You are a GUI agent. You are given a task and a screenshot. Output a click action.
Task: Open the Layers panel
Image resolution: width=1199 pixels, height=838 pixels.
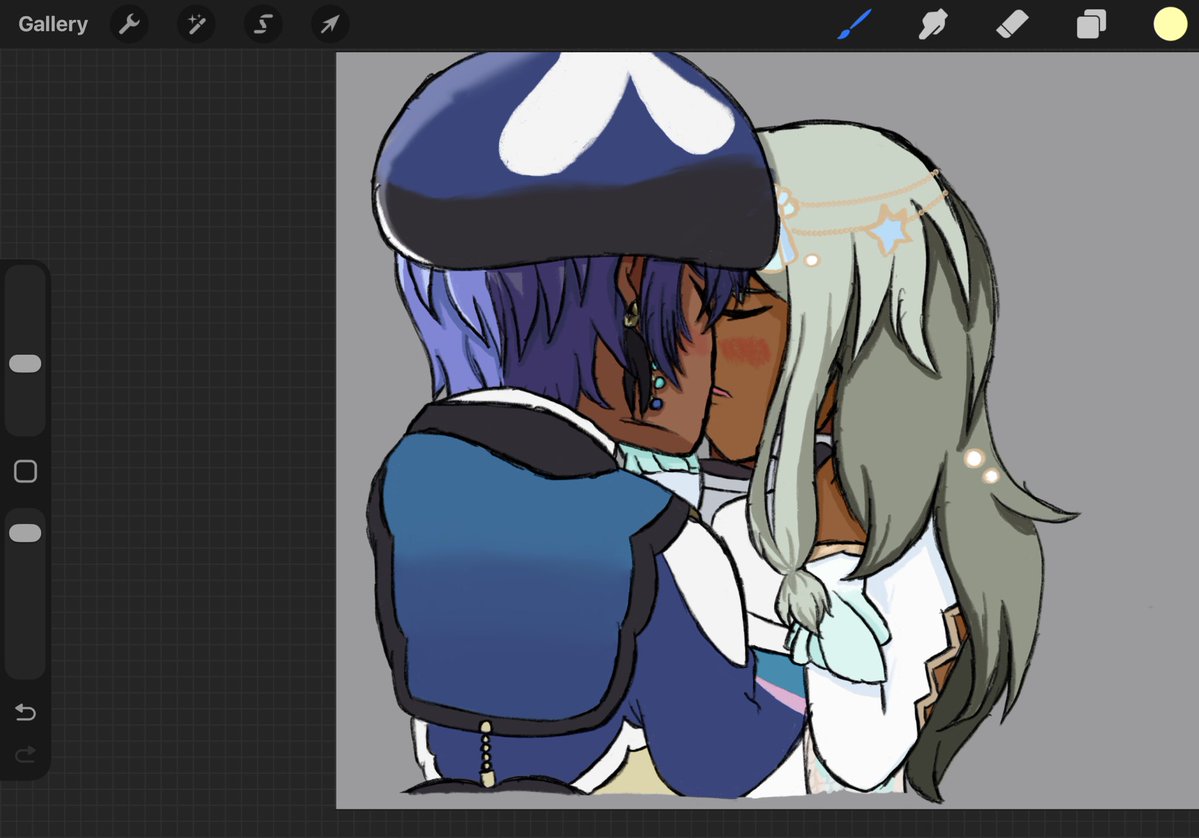pos(1091,24)
